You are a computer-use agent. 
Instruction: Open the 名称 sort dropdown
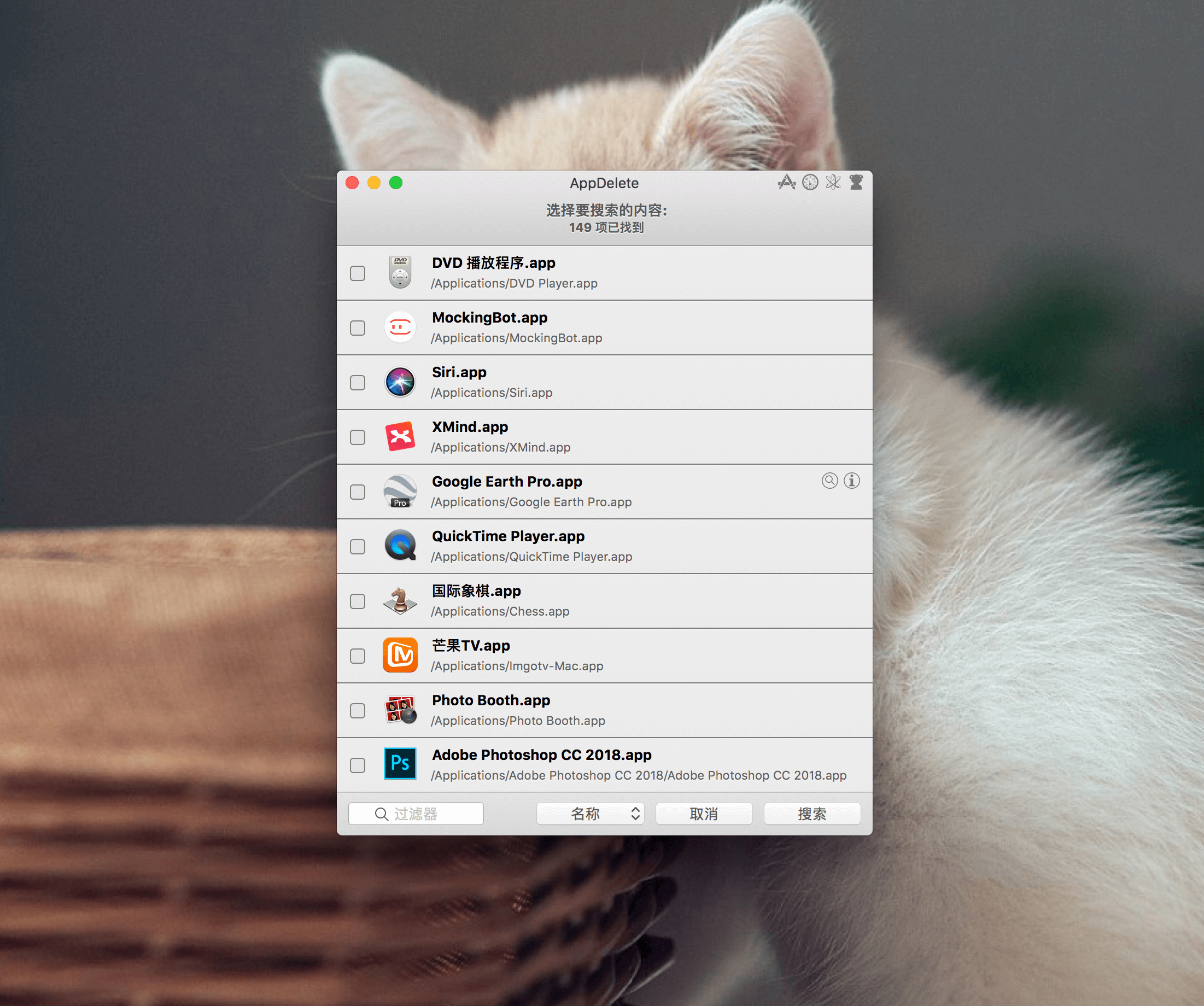(x=591, y=814)
